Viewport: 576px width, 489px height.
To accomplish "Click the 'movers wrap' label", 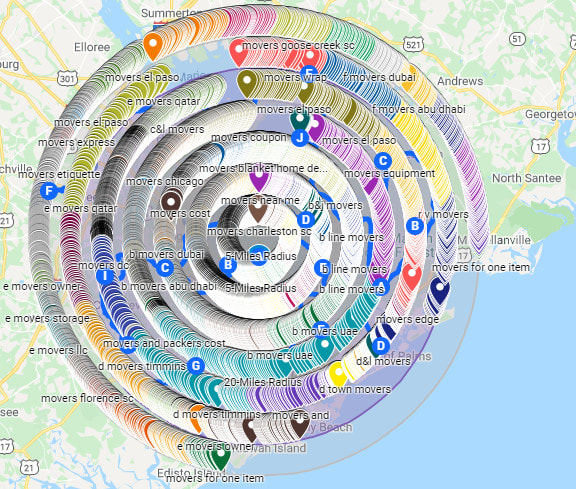I will click(295, 78).
